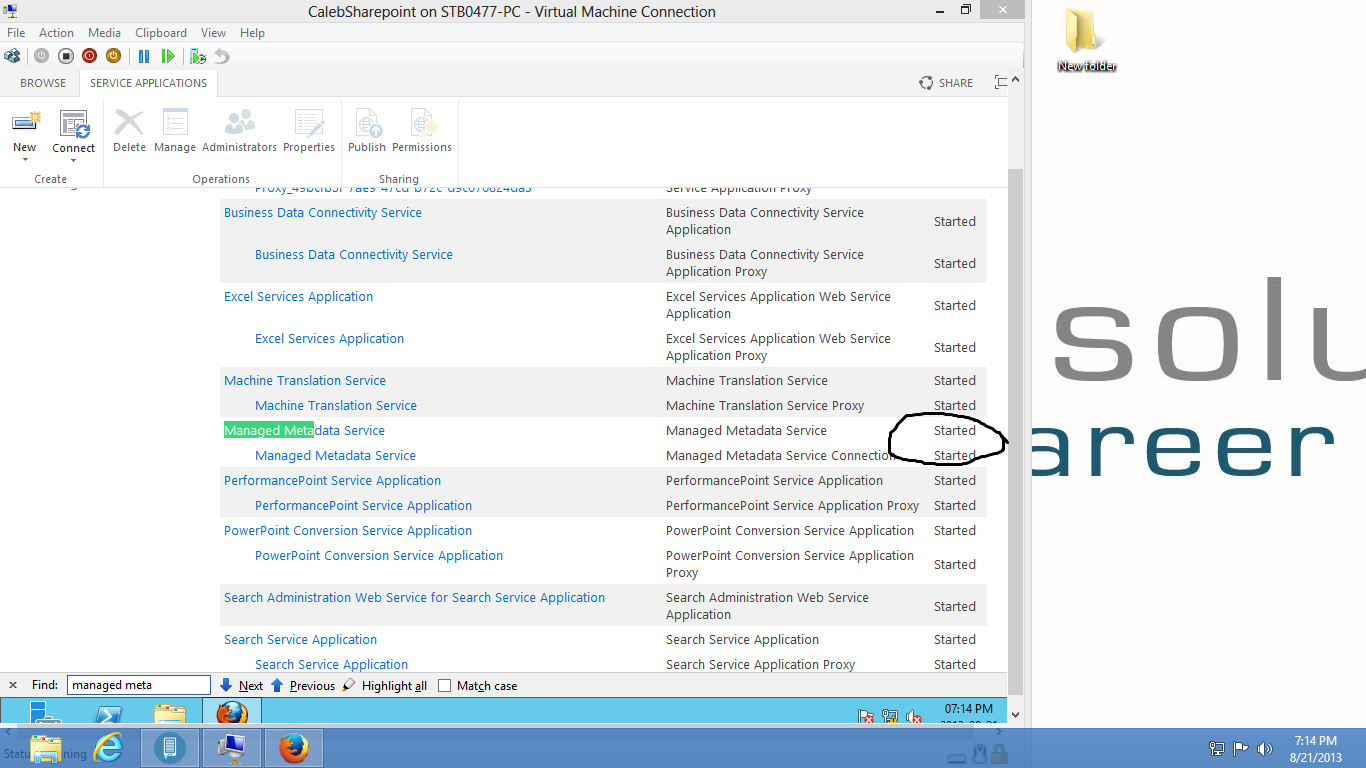Open the top-level Machine Translation Service link
Screen dimensions: 1366x768
tap(305, 381)
